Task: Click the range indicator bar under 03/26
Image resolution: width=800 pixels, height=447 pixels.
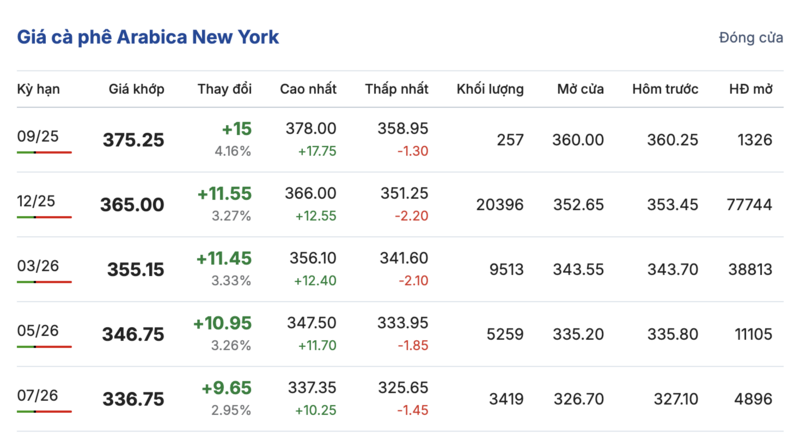Action: (44, 282)
